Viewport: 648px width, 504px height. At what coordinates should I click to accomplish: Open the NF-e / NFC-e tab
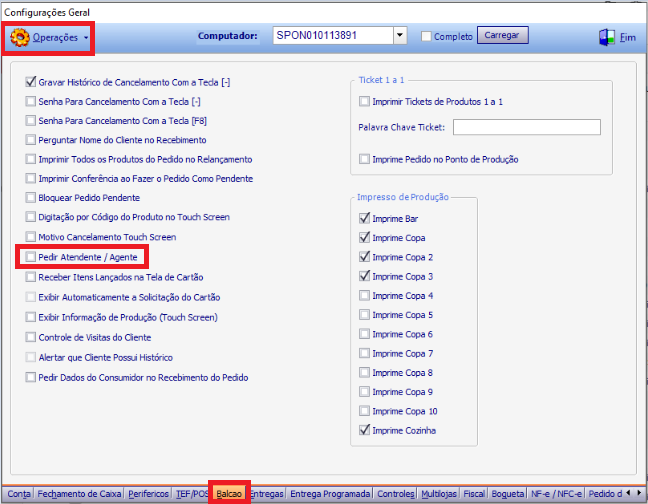[x=556, y=494]
